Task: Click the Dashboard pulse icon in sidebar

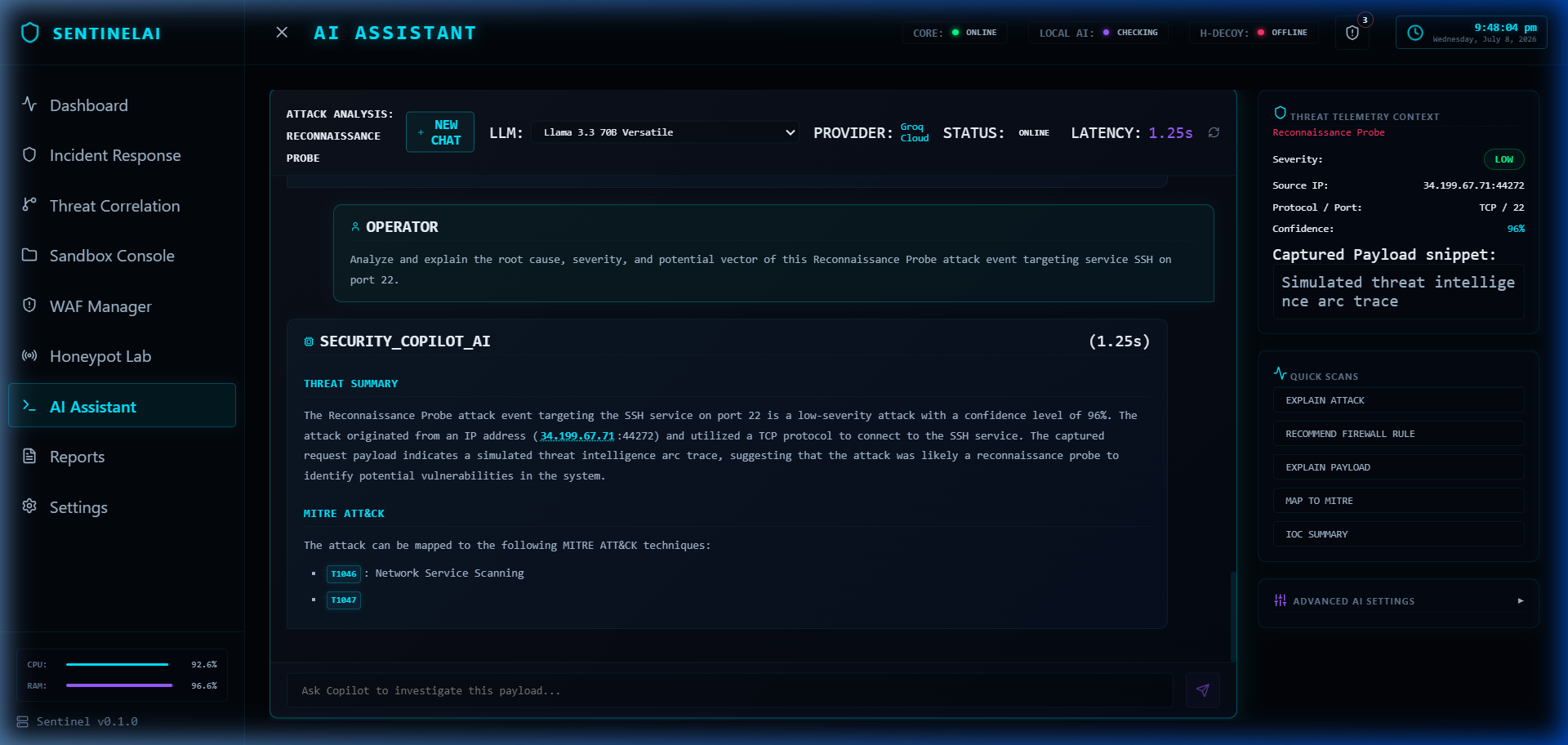Action: coord(29,105)
